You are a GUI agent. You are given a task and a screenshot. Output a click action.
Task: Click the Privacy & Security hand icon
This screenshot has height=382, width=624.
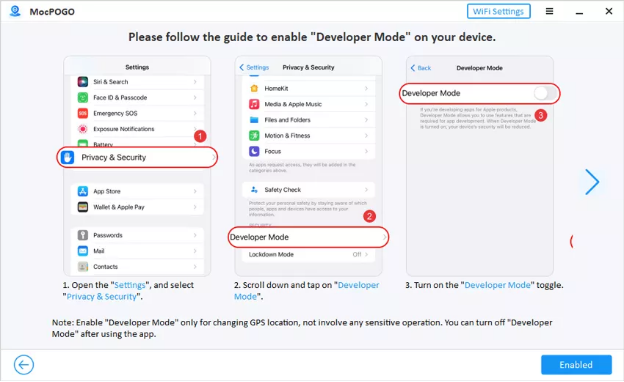point(67,158)
